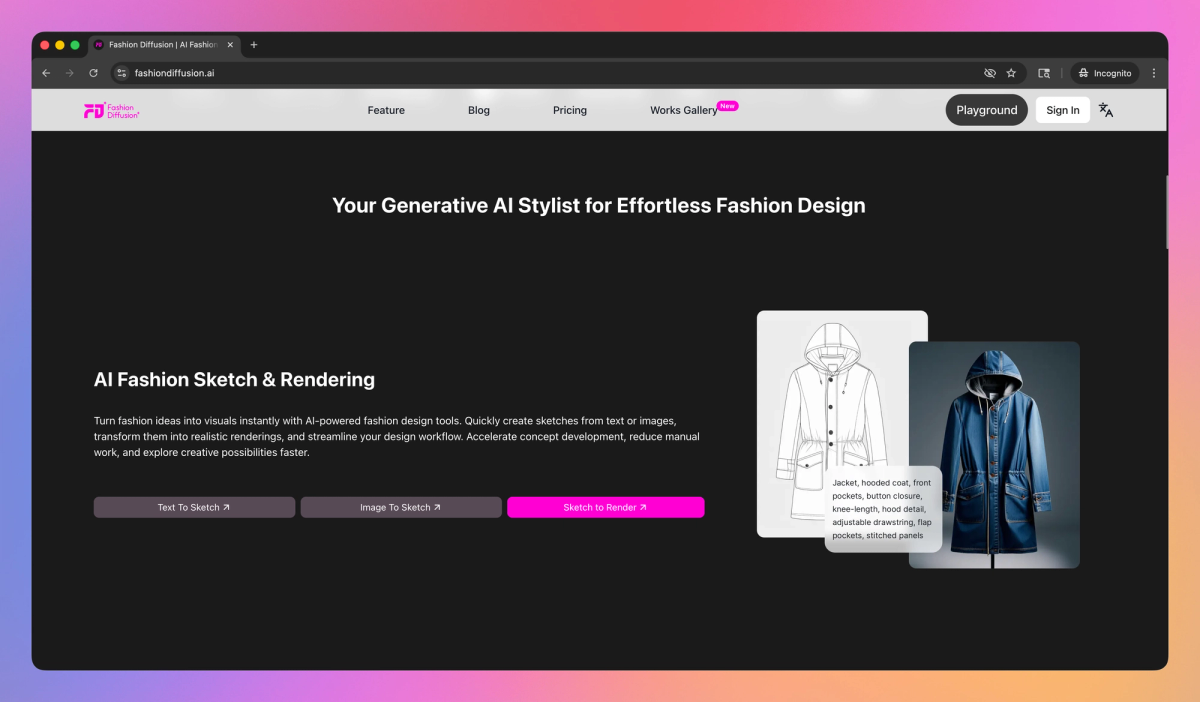
Task: Open Chrome's three-dot menu
Action: click(x=1153, y=72)
